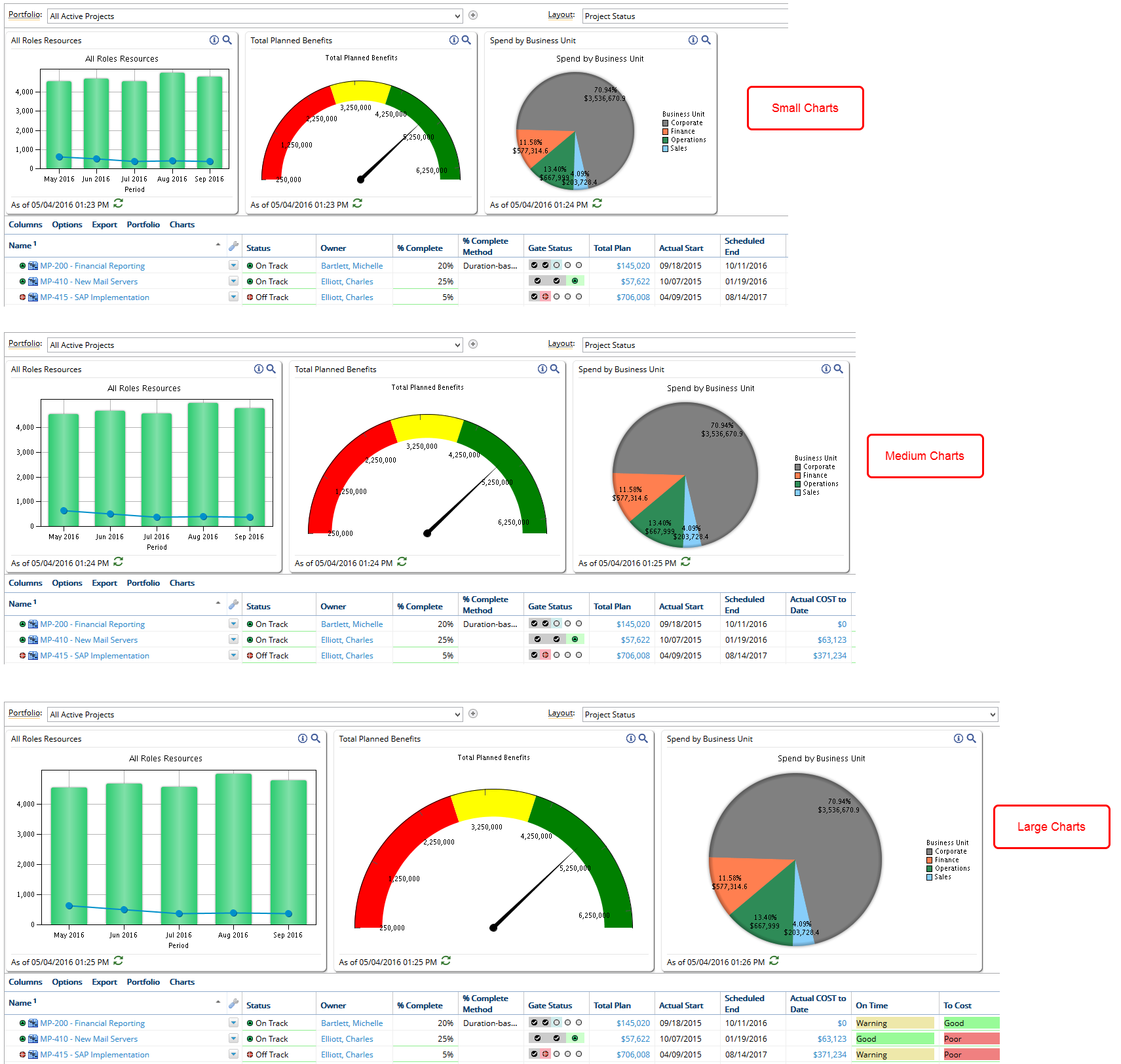
Task: Magnify Total Planned Benefits chart in Medium Charts view
Action: (x=555, y=369)
